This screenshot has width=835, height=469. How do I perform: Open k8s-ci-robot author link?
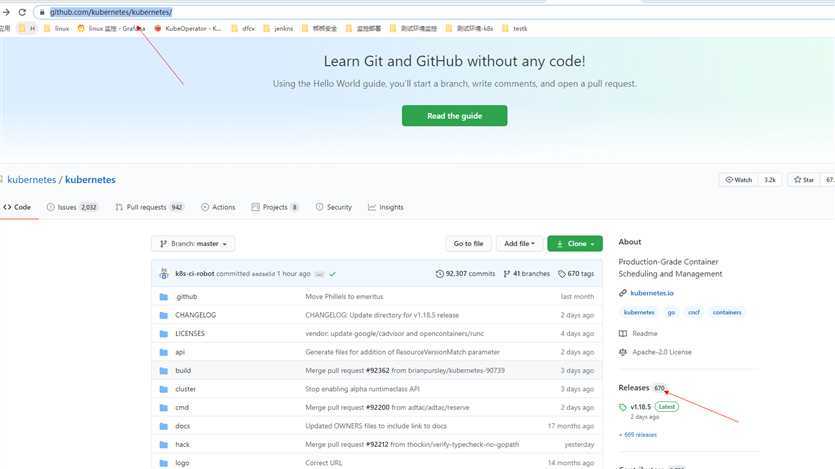point(195,274)
